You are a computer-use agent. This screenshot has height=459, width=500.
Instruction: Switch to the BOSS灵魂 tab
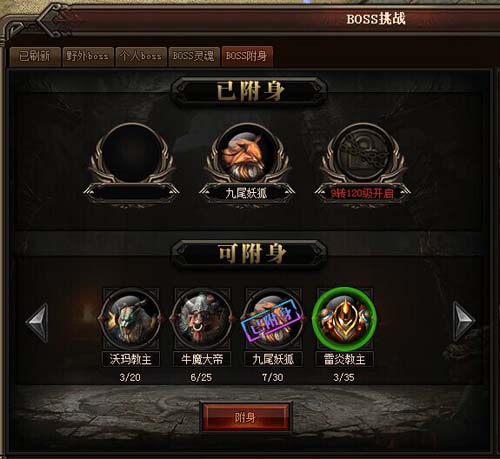193,56
